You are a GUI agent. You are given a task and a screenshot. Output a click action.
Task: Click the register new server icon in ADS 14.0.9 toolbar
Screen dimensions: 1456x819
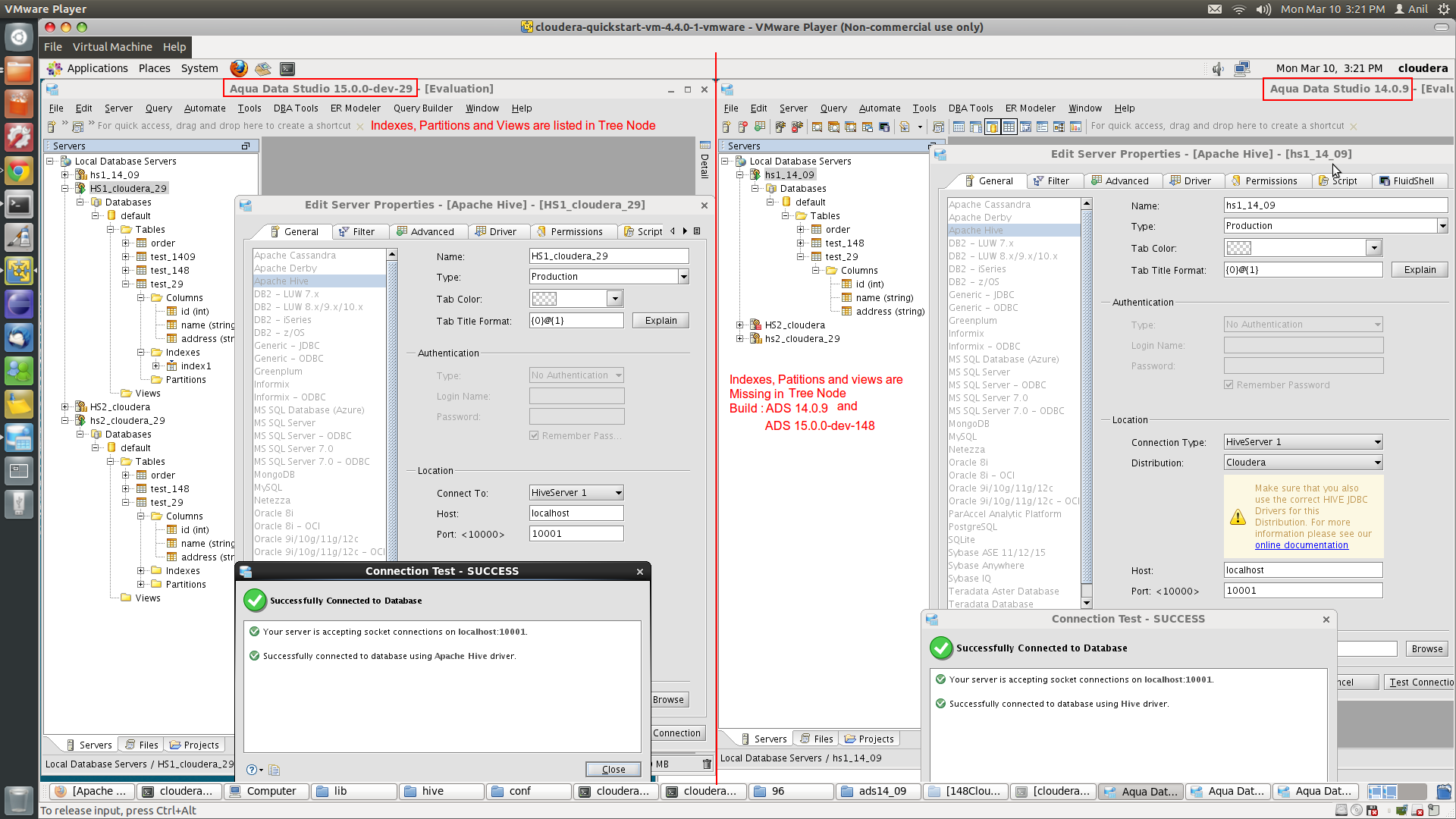pyautogui.click(x=726, y=127)
